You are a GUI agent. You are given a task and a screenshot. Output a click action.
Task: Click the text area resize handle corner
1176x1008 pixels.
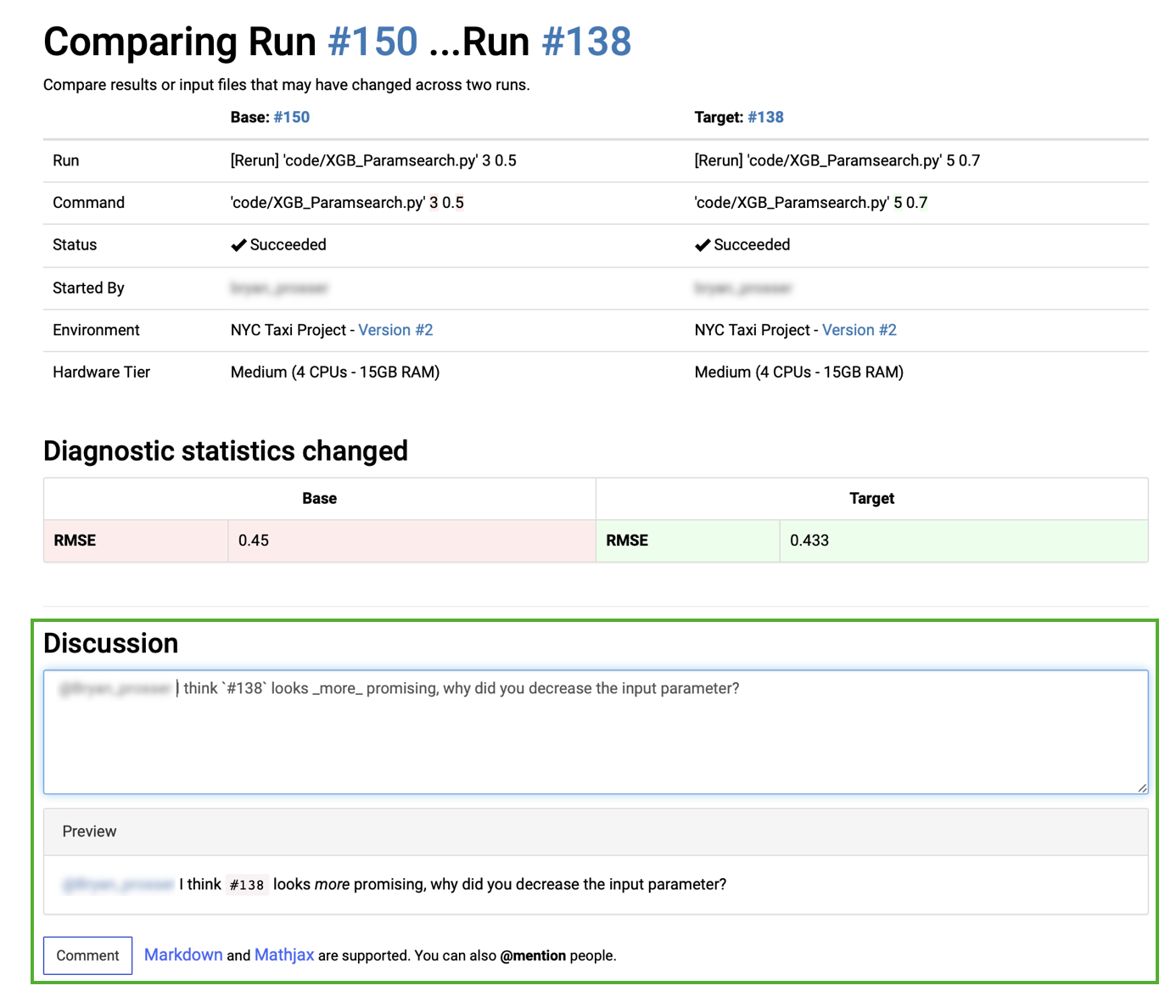click(x=1142, y=787)
